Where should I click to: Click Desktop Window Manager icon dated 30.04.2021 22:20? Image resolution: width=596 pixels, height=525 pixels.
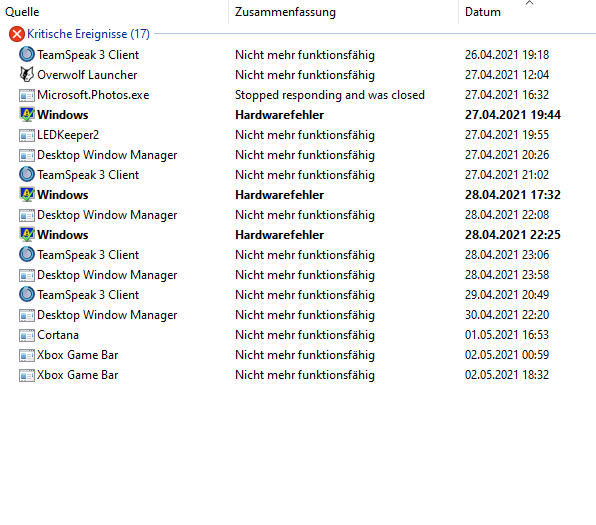tap(27, 315)
